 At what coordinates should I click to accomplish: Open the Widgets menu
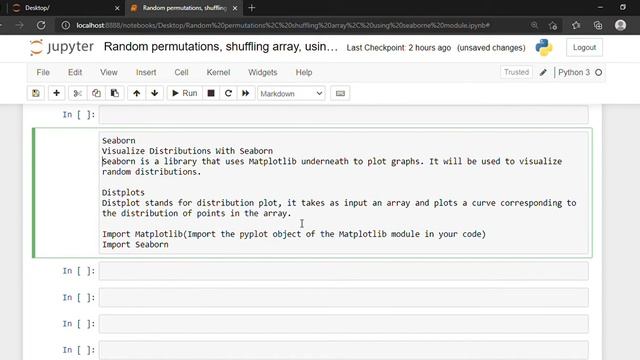(262, 72)
